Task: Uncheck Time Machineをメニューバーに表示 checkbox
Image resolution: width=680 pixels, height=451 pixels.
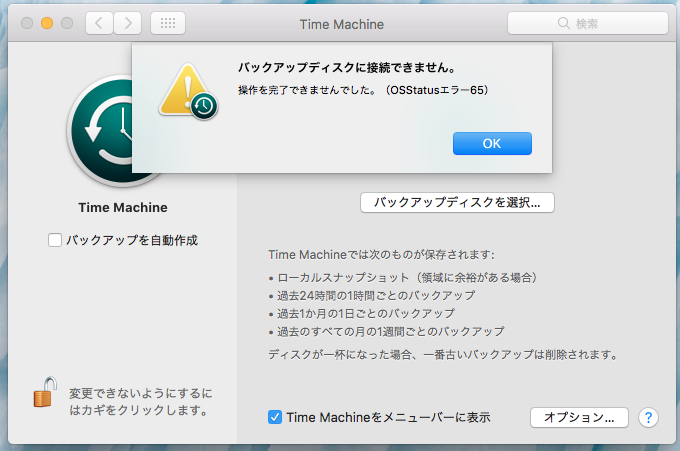Action: point(275,417)
